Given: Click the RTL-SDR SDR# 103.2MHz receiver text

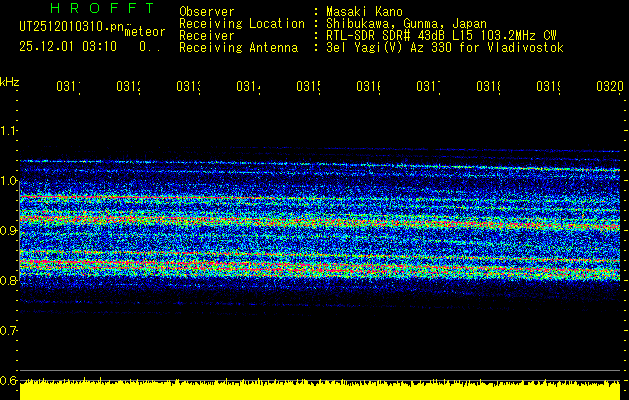Looking at the screenshot, I should point(441,36).
